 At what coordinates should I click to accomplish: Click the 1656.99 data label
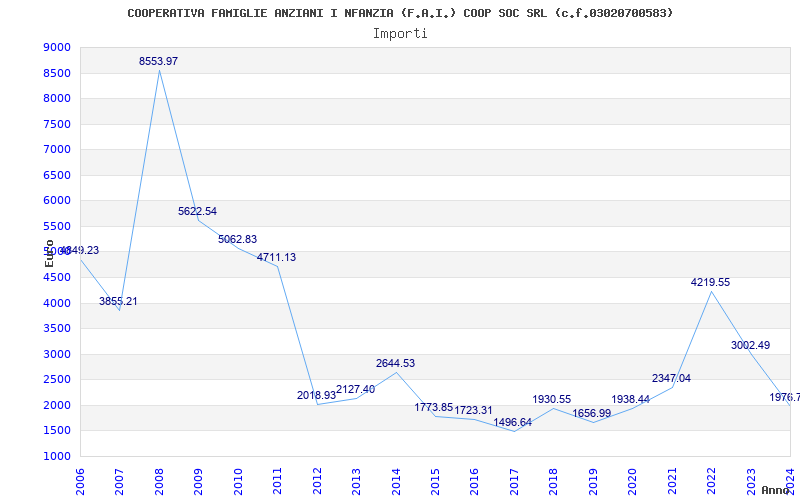click(x=591, y=414)
